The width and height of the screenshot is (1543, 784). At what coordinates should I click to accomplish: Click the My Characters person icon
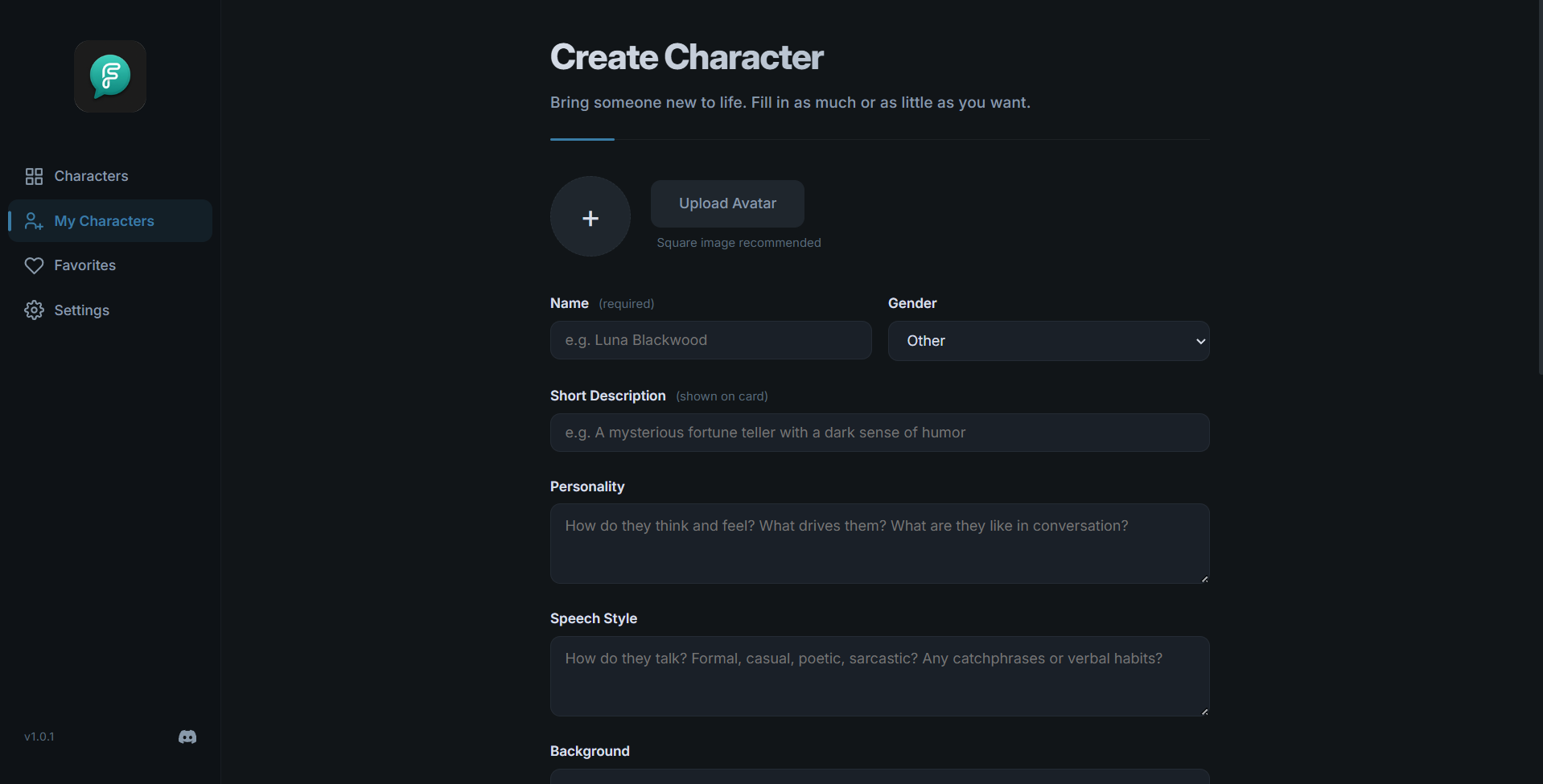(34, 221)
